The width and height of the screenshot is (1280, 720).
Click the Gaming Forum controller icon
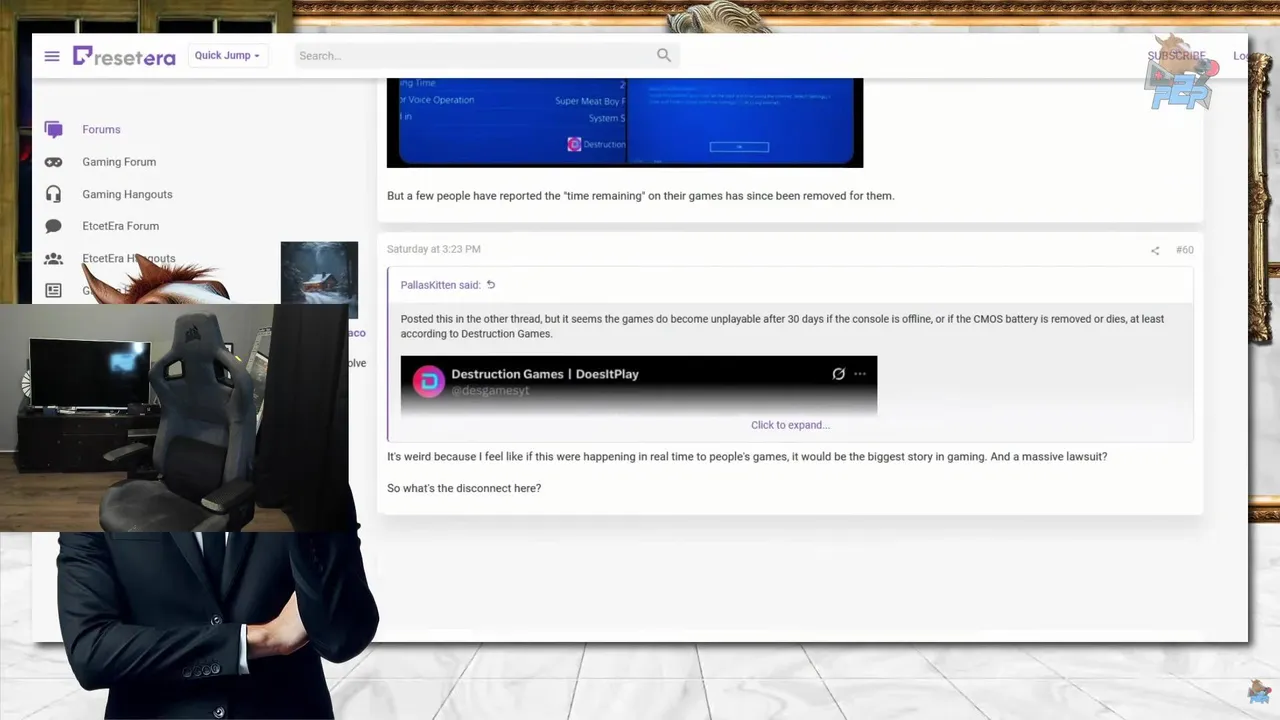coord(54,162)
